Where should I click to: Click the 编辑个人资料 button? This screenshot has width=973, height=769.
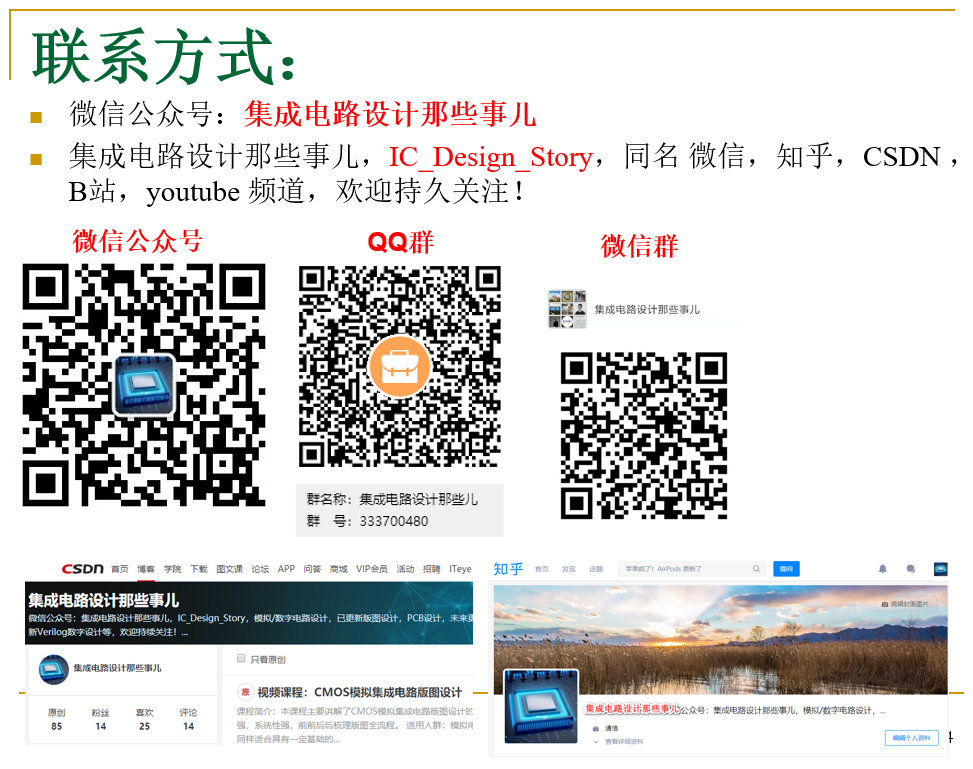coord(910,736)
